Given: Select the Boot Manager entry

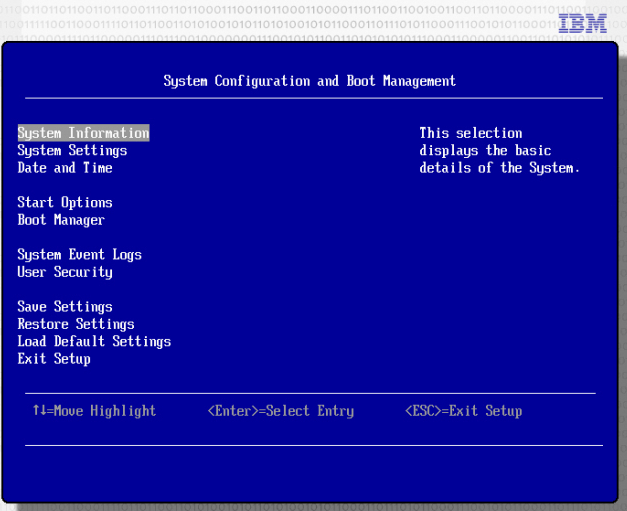Looking at the screenshot, I should click(61, 220).
